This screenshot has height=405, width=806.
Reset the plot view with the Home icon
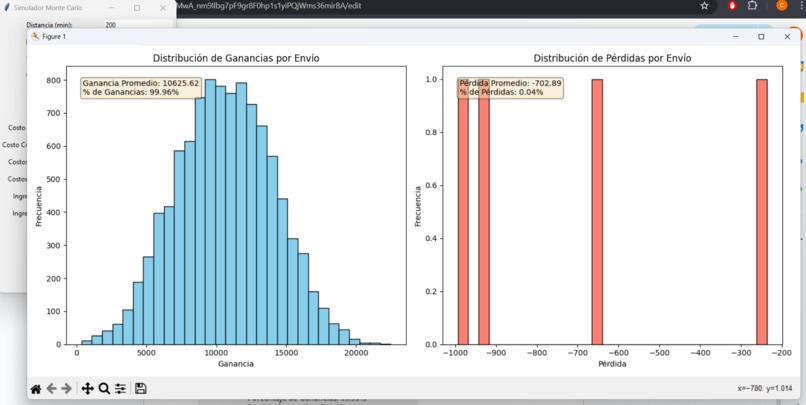(x=36, y=389)
